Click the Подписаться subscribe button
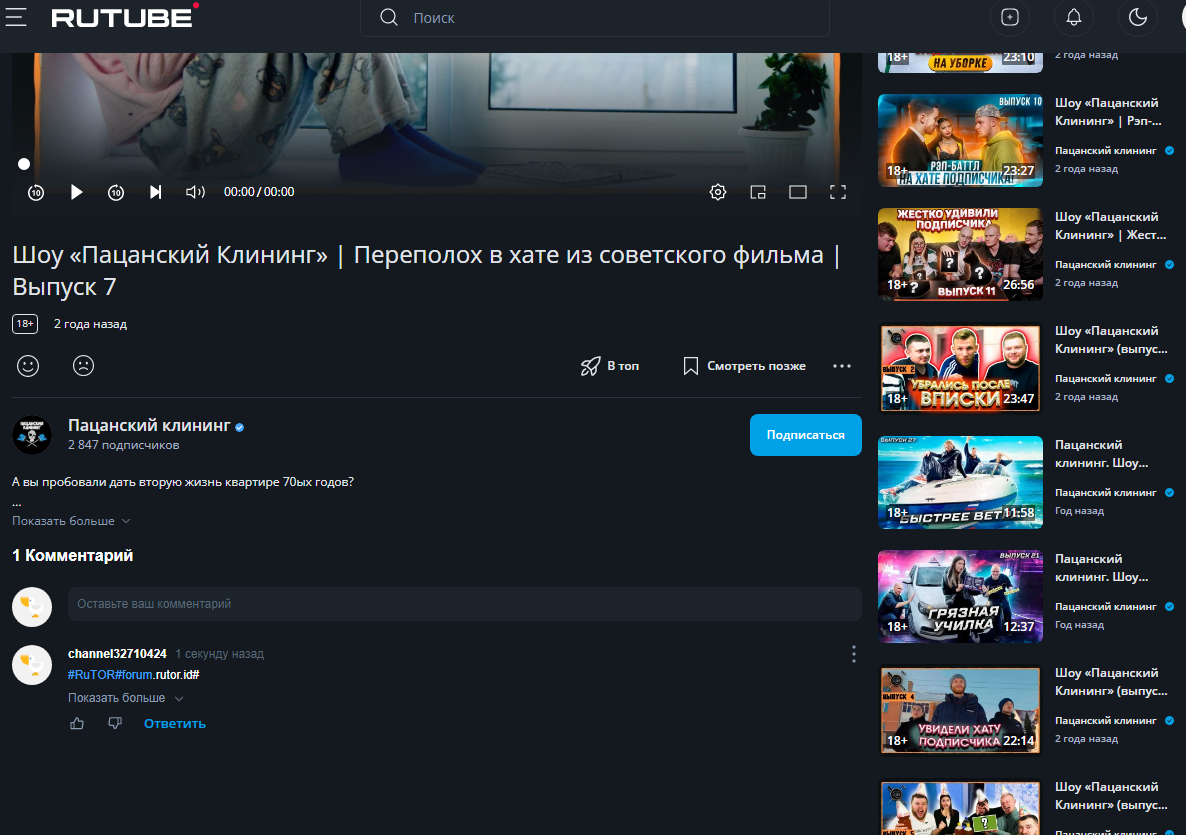The image size is (1186, 835). tap(806, 435)
